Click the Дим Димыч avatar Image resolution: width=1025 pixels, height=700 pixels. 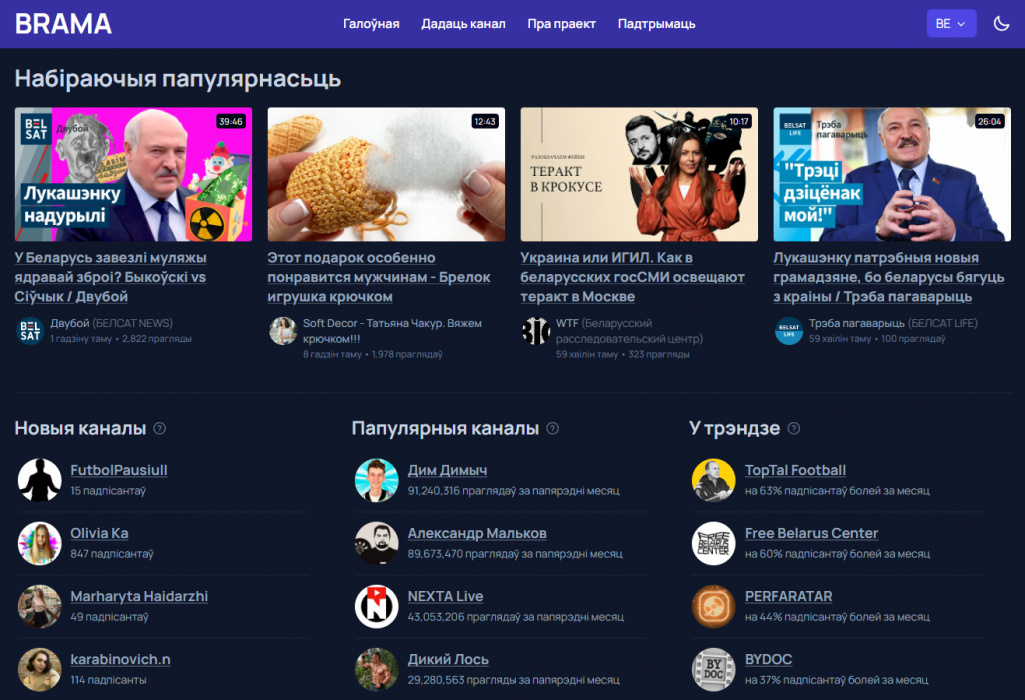point(377,480)
